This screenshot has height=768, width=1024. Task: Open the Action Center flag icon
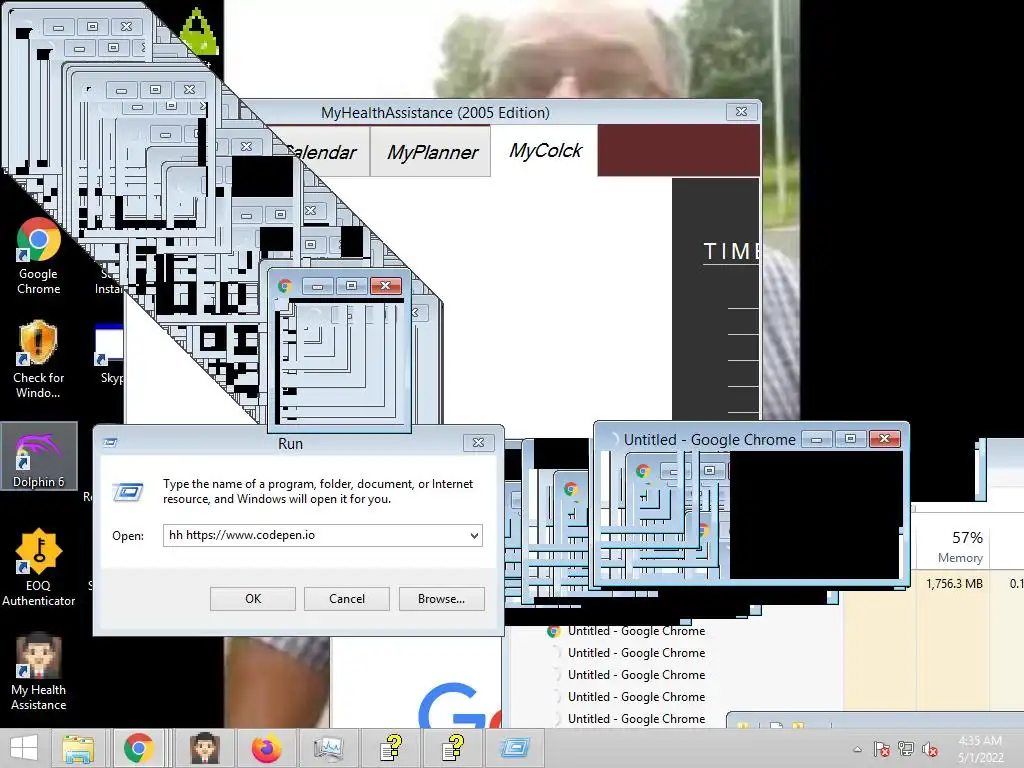882,749
